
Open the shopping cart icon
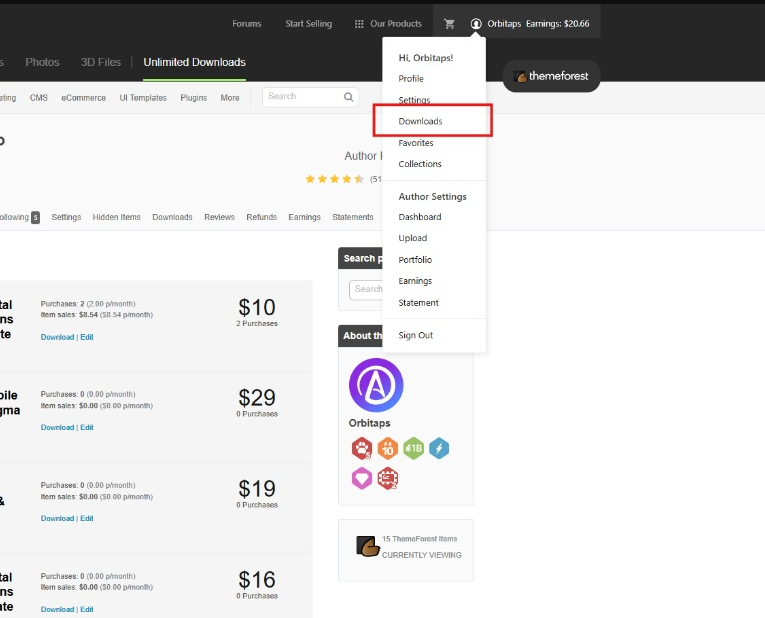click(449, 24)
